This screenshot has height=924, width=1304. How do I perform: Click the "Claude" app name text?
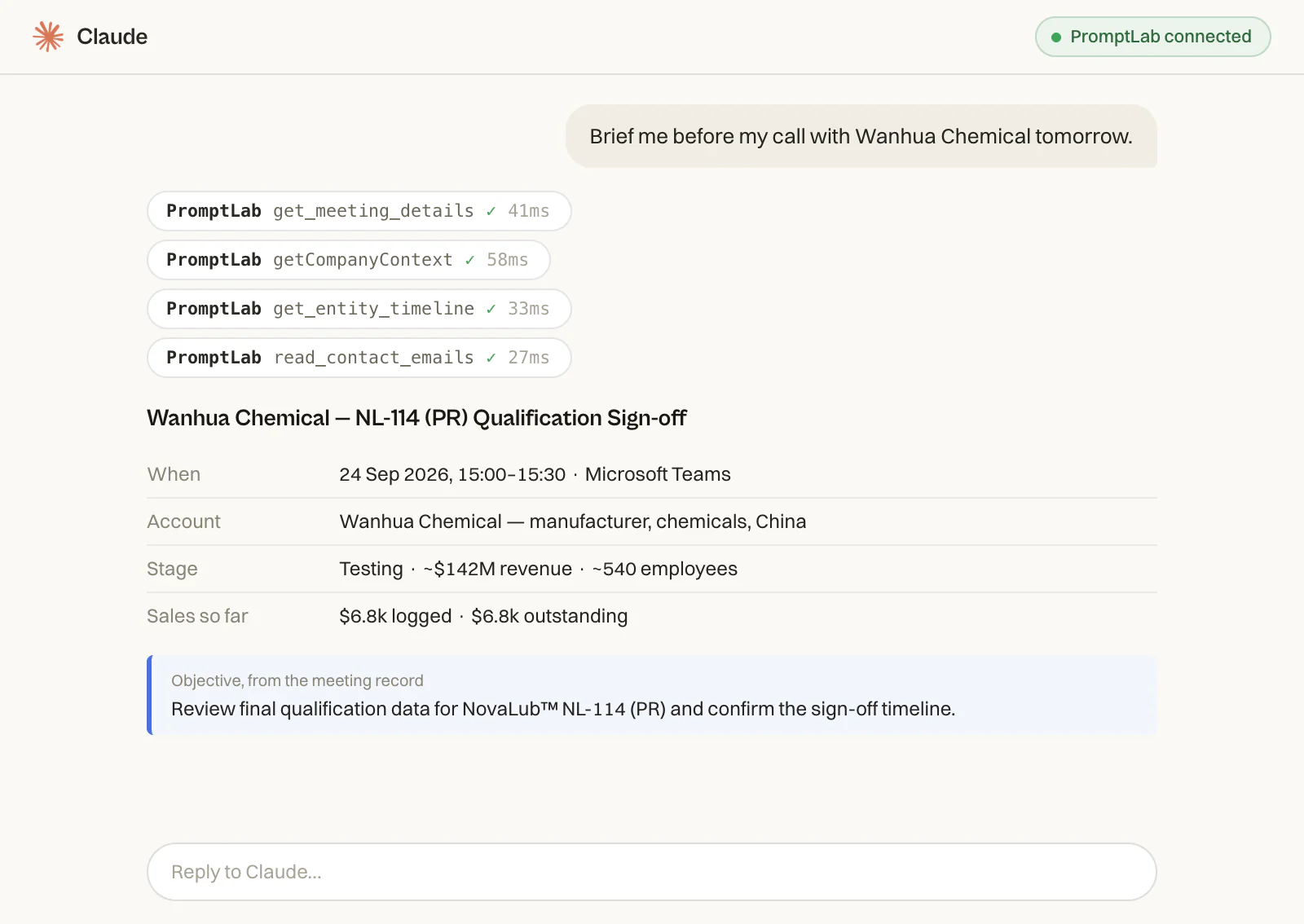[x=112, y=37]
